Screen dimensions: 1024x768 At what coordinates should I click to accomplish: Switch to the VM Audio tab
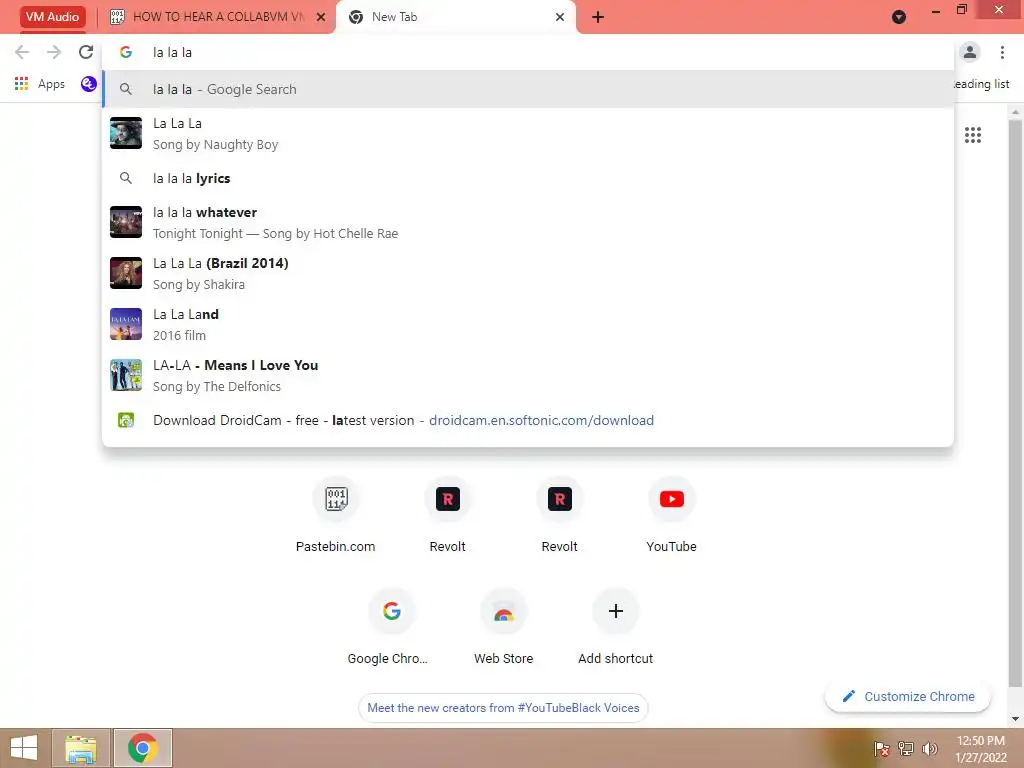52,17
